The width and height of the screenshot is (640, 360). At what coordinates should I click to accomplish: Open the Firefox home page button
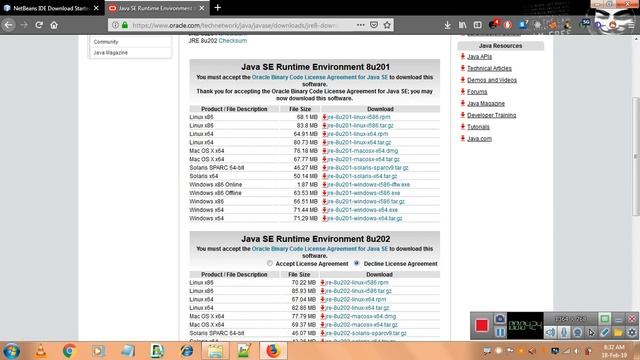tap(54, 25)
